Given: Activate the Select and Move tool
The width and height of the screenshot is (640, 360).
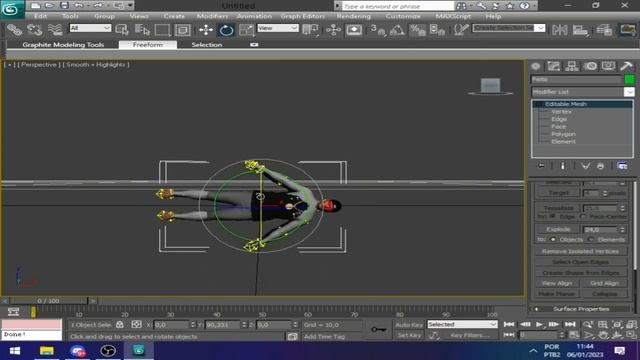Looking at the screenshot, I should pos(206,30).
